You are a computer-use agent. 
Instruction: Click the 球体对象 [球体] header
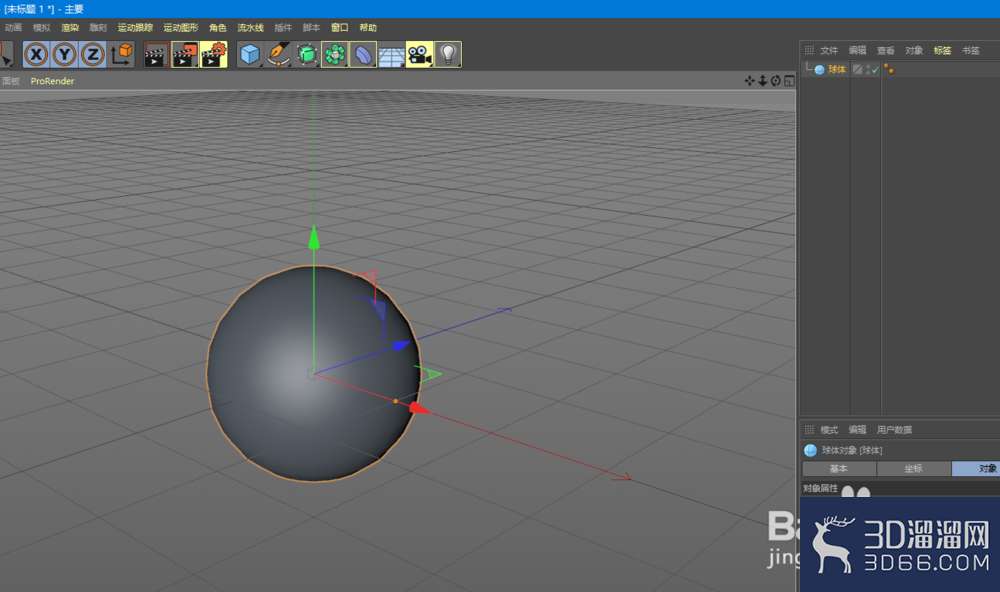pos(852,450)
